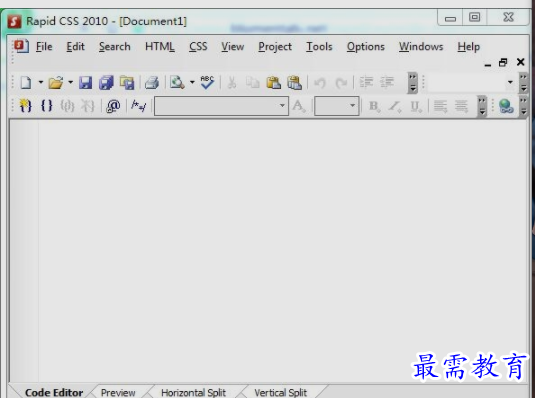This screenshot has height=398, width=535.
Task: Open the Find tool with the magnifier icon
Action: (177, 83)
